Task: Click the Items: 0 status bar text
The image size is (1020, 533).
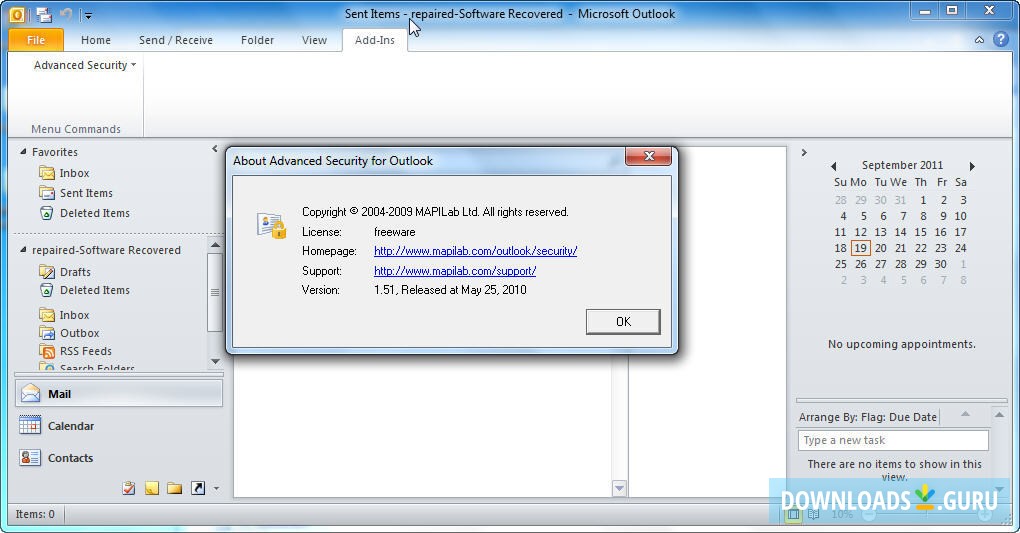Action: pyautogui.click(x=35, y=514)
